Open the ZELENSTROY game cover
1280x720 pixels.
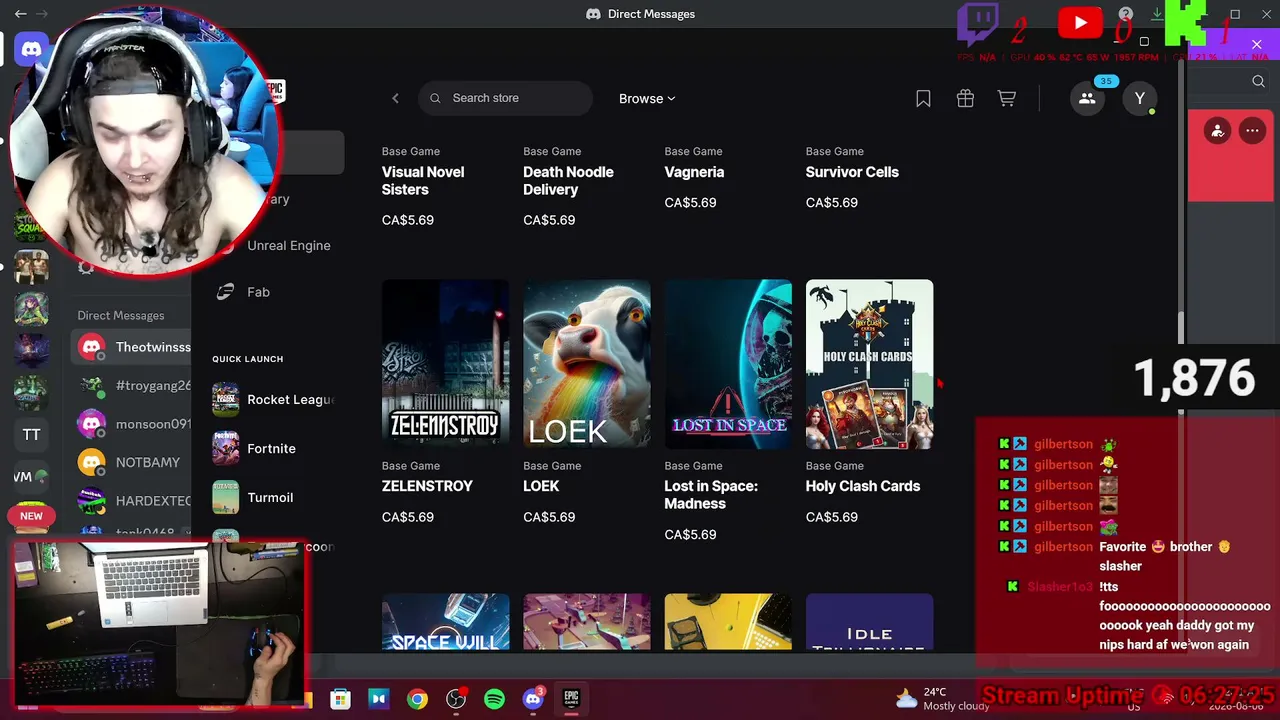click(x=445, y=364)
